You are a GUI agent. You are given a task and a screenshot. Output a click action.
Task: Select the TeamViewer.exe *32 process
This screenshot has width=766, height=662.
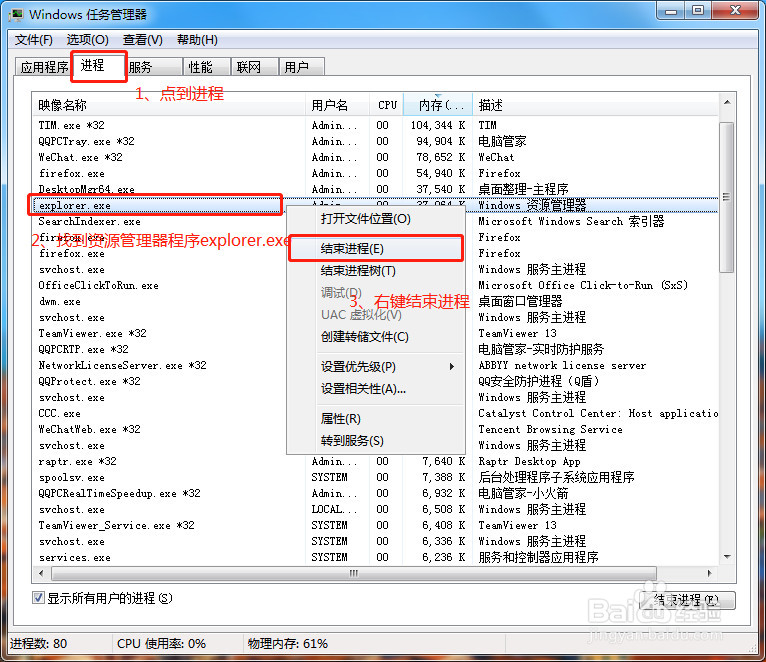click(92, 333)
